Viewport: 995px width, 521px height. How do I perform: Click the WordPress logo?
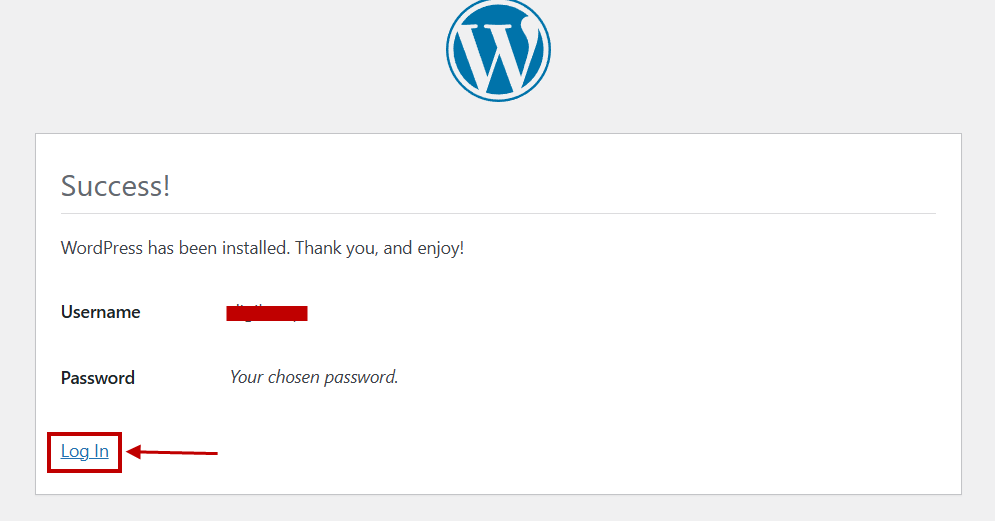tap(498, 49)
